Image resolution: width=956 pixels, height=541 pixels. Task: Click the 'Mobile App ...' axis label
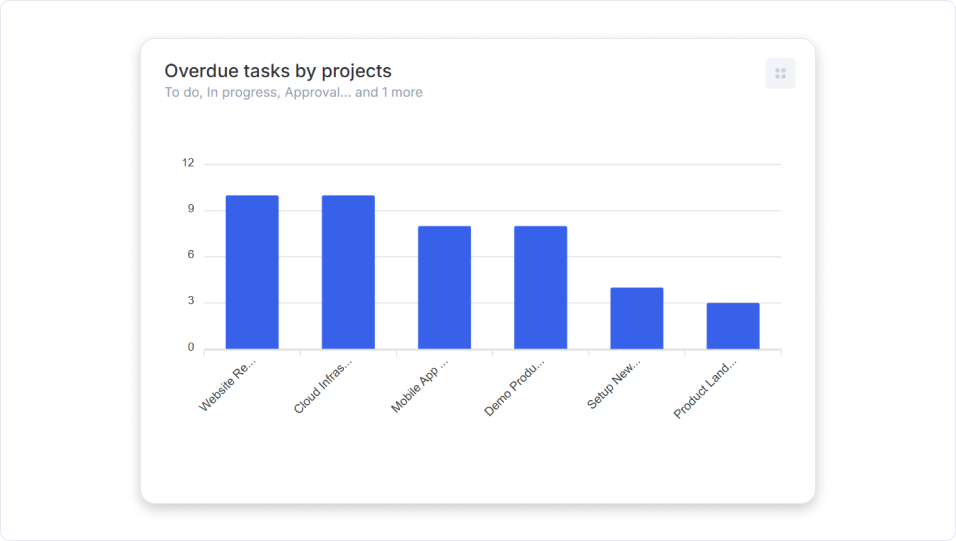(420, 387)
